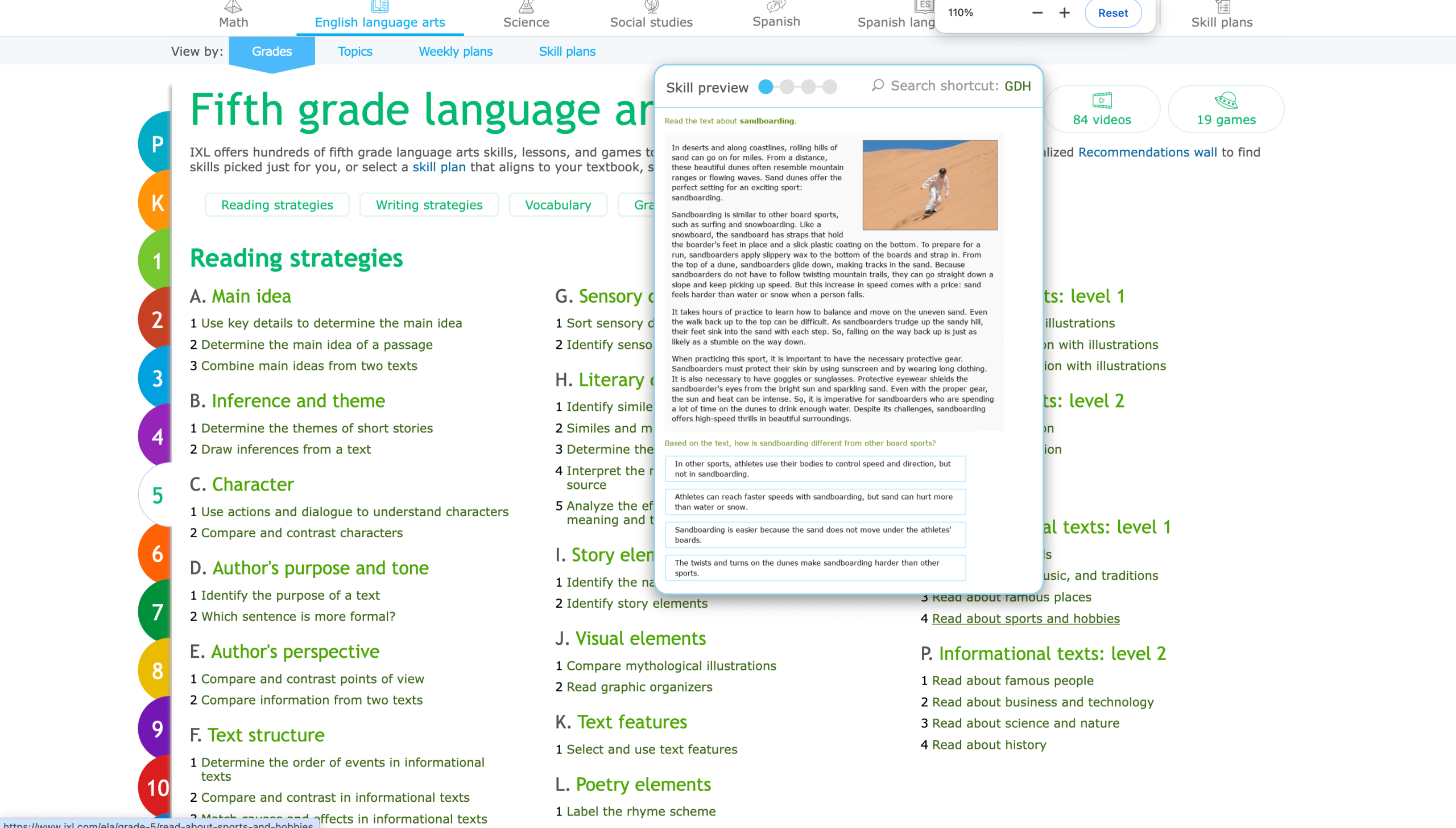
Task: Click the sandboarding photo in preview
Action: (x=929, y=185)
